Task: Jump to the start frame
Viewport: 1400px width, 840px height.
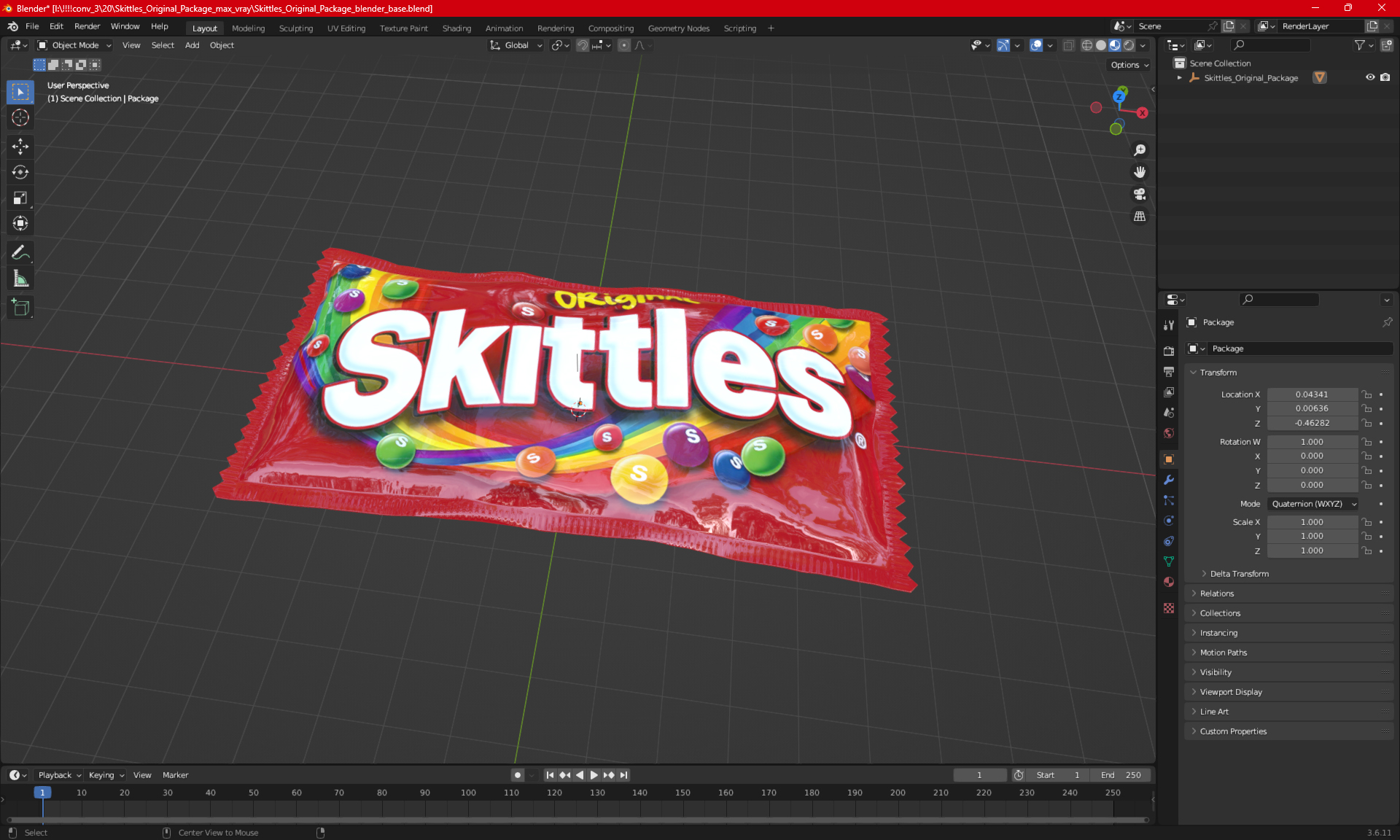Action: tap(550, 775)
